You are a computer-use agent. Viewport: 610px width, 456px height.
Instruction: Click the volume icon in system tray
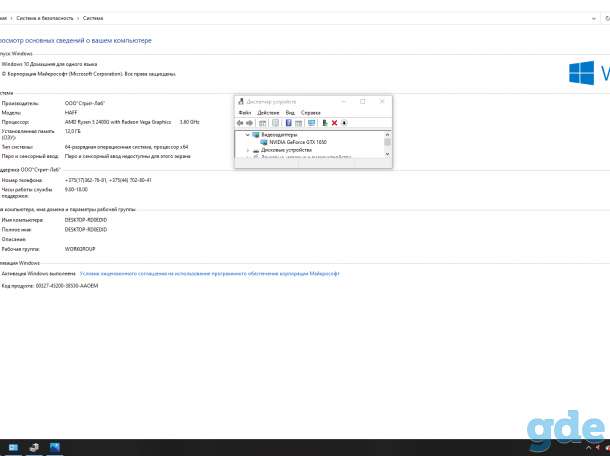click(599, 448)
